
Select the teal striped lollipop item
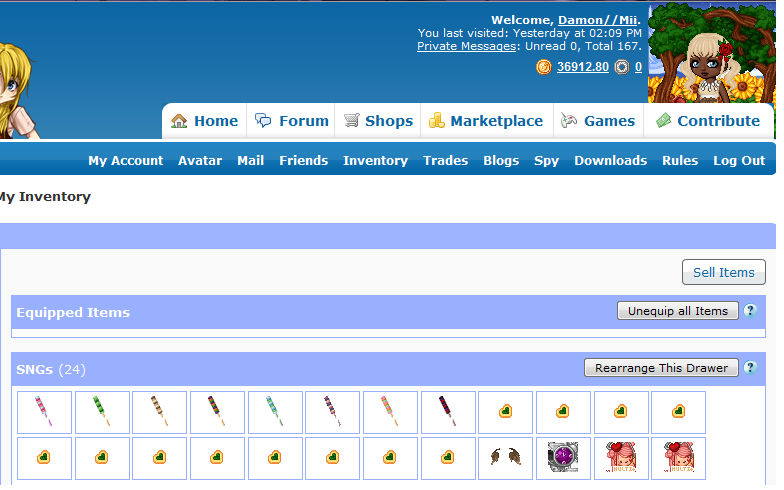[x=275, y=412]
